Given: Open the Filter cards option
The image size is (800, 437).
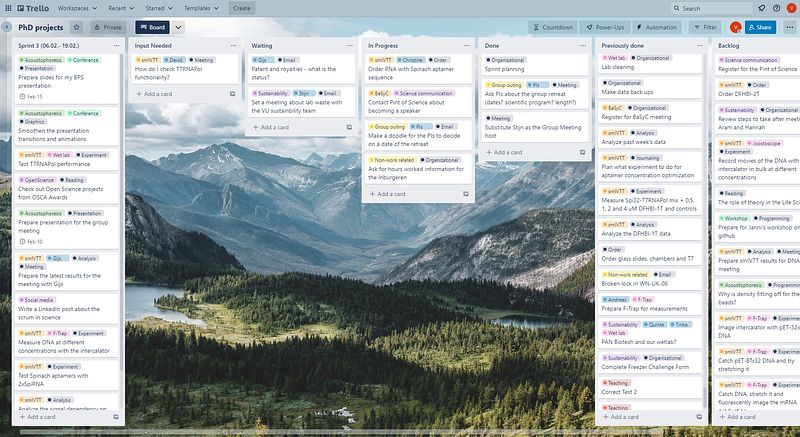Looking at the screenshot, I should tap(705, 27).
